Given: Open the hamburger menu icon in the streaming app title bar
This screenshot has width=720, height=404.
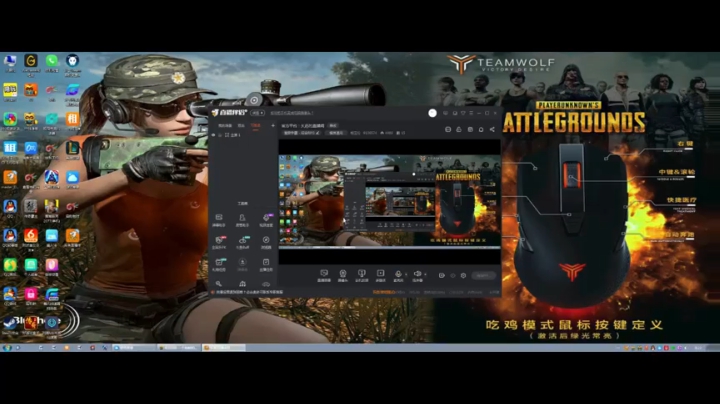Looking at the screenshot, I should (x=471, y=113).
